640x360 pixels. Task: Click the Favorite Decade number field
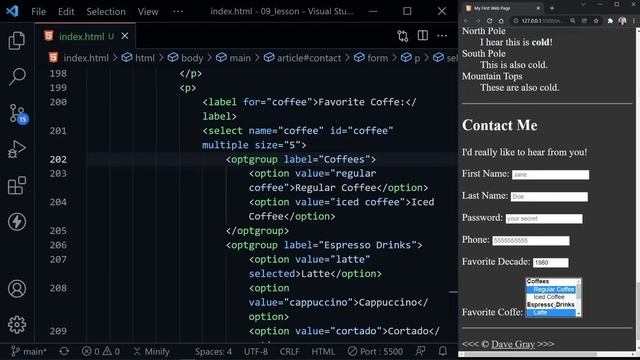pyautogui.click(x=550, y=263)
